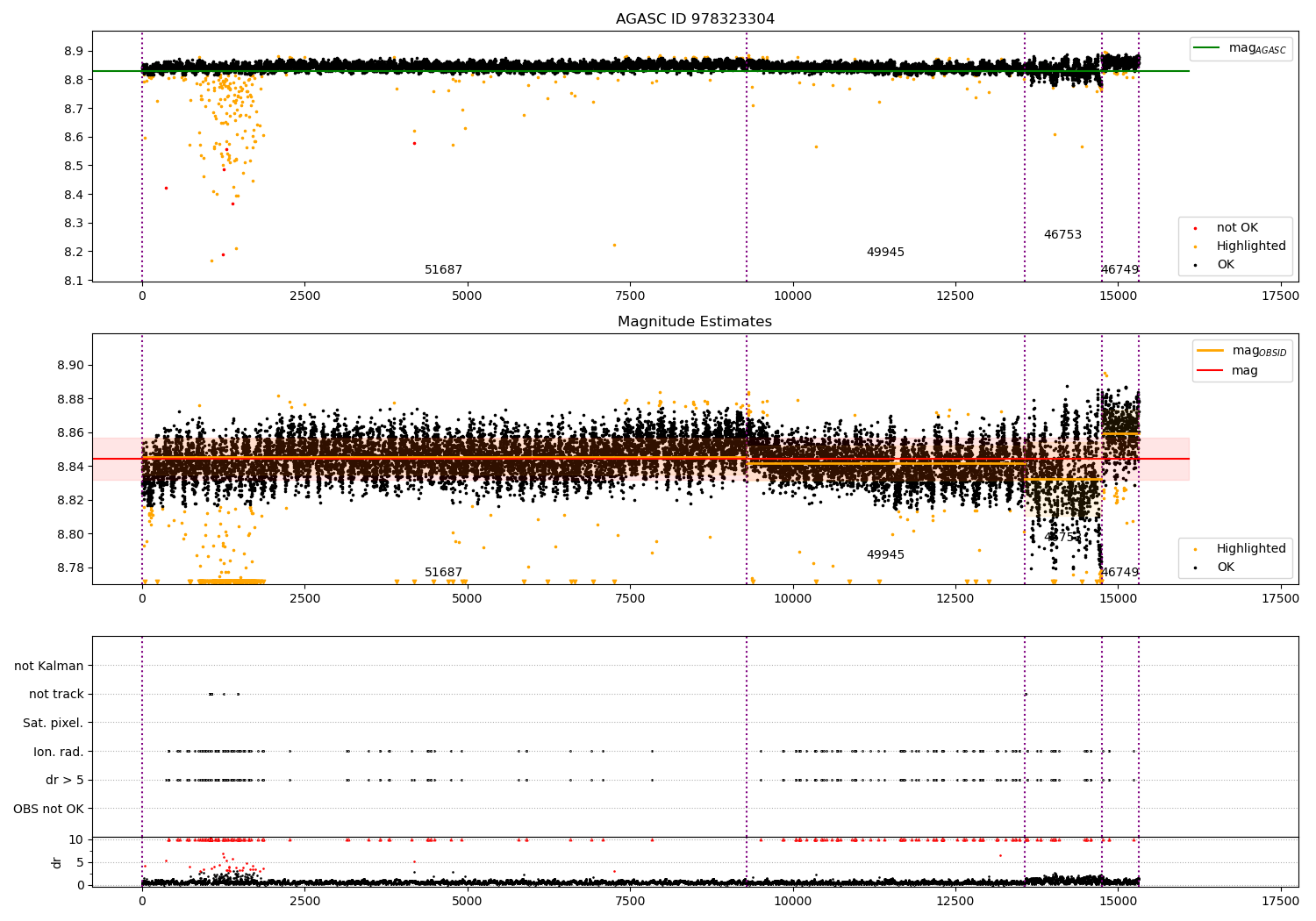Click the '8.90' y-axis tick of middle plot
This screenshot has width=1316, height=921.
[71, 366]
